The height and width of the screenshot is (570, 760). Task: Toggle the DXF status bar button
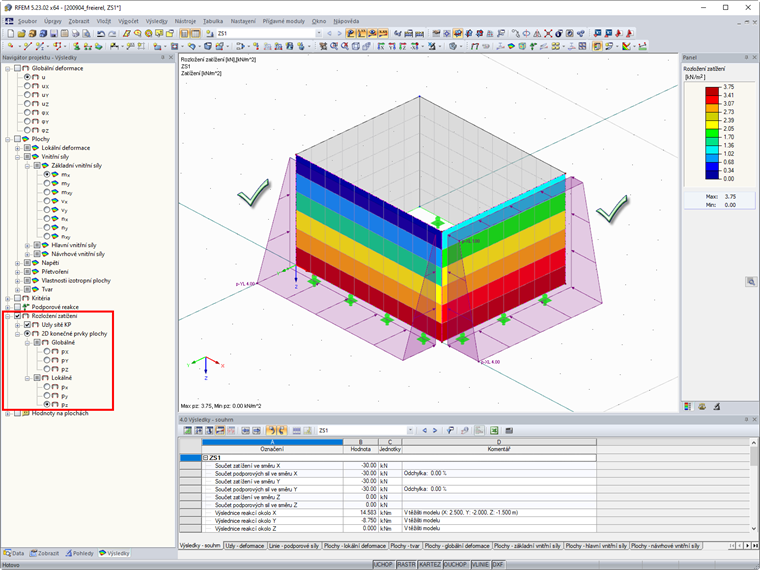pyautogui.click(x=498, y=565)
